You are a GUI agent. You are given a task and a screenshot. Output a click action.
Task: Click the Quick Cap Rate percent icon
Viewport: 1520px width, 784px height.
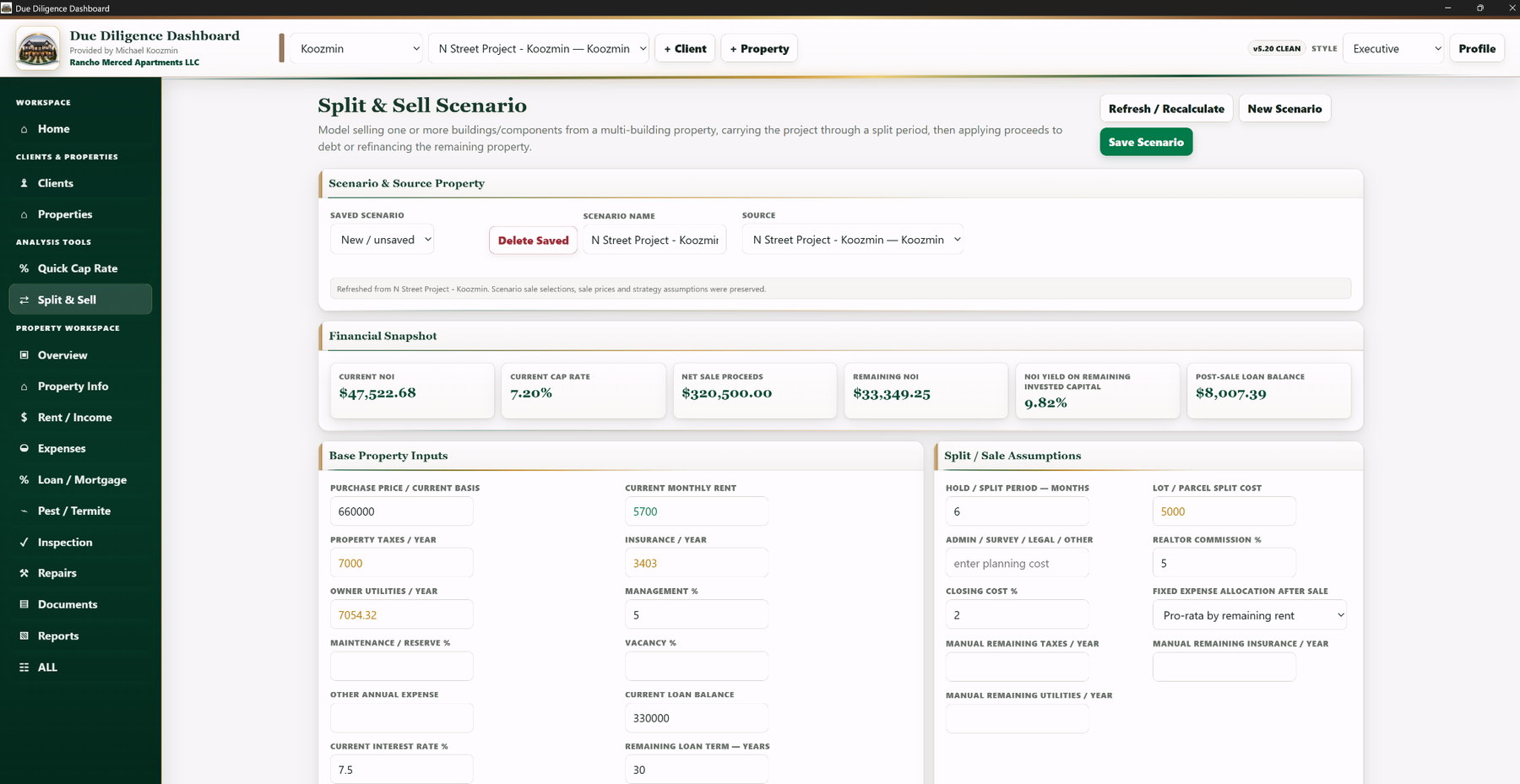24,268
